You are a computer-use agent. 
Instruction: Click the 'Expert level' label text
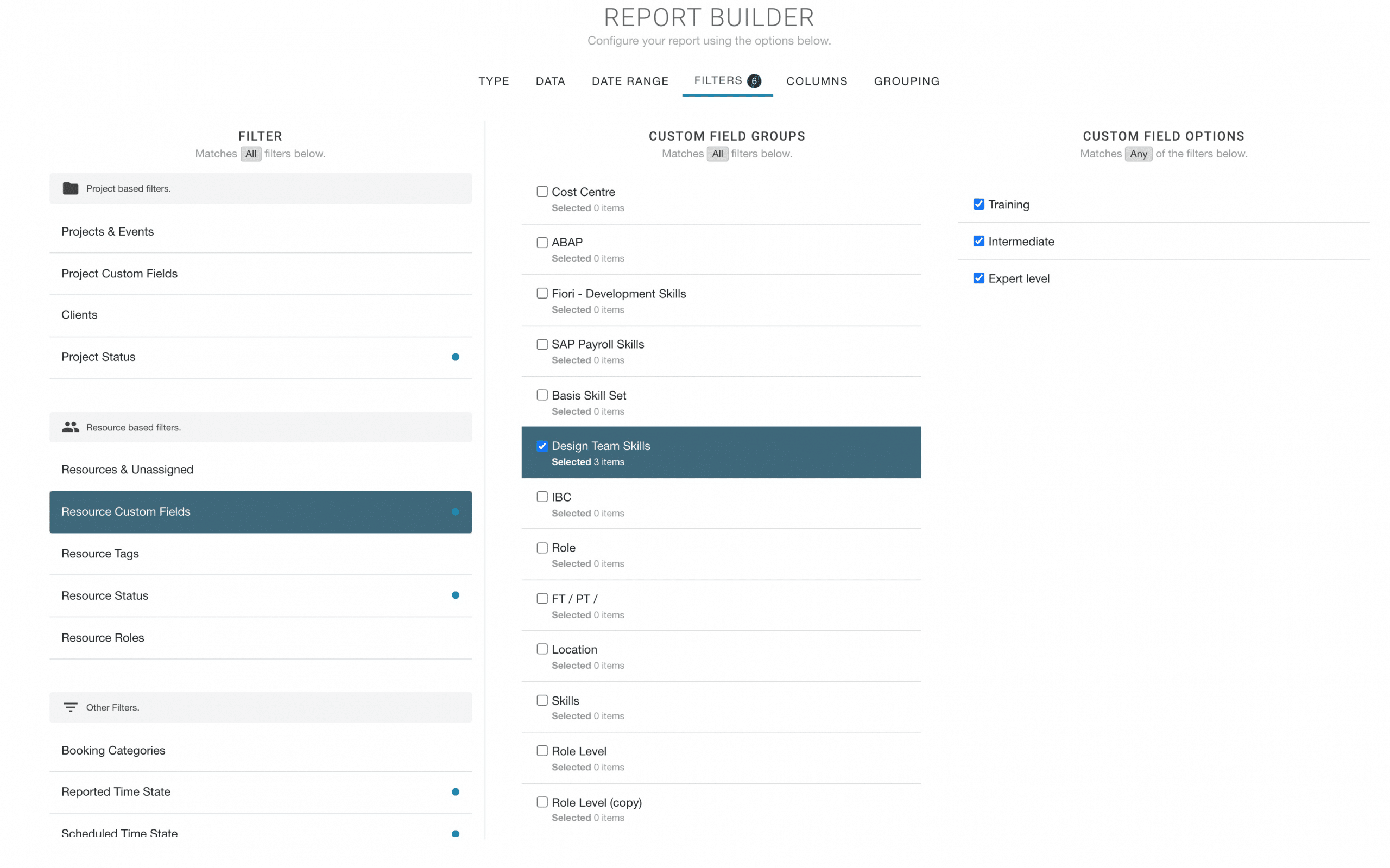(x=1019, y=279)
